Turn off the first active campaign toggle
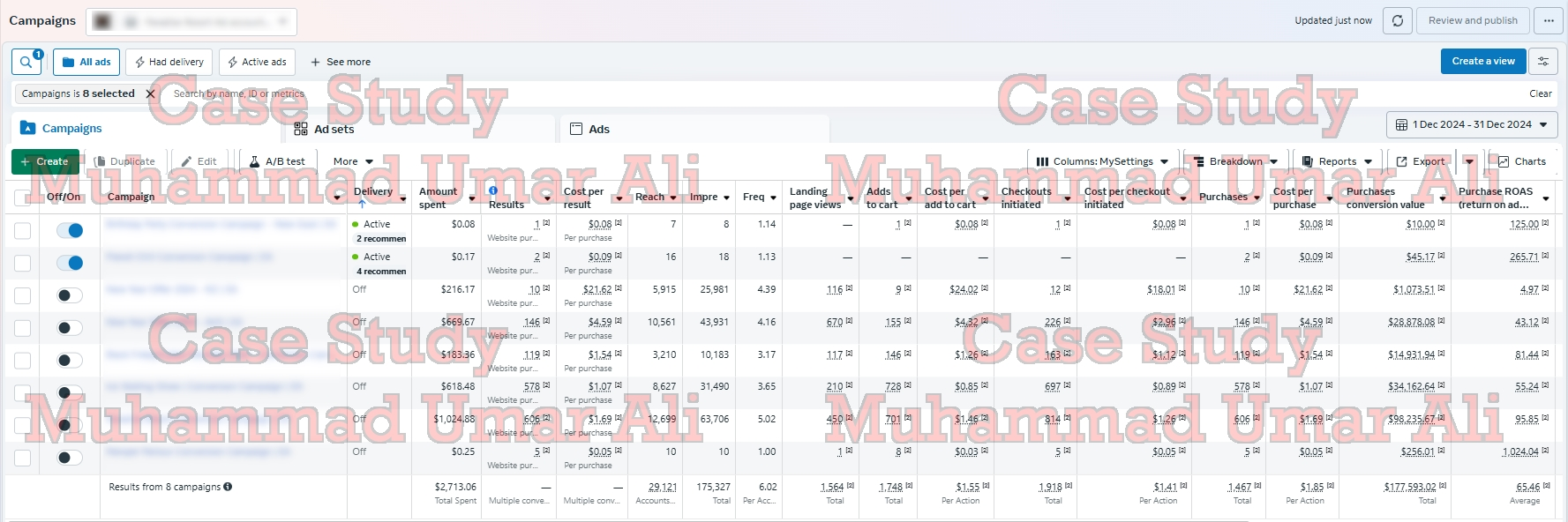This screenshot has height=522, width=1568. coord(70,230)
